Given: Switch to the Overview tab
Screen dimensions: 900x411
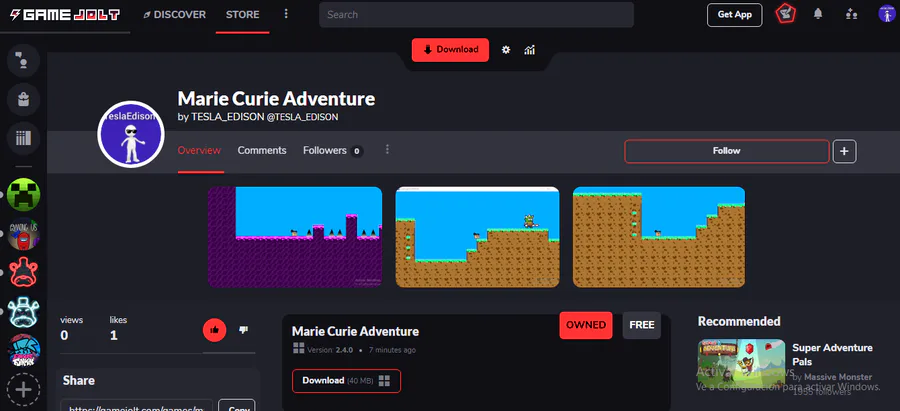Looking at the screenshot, I should 199,150.
